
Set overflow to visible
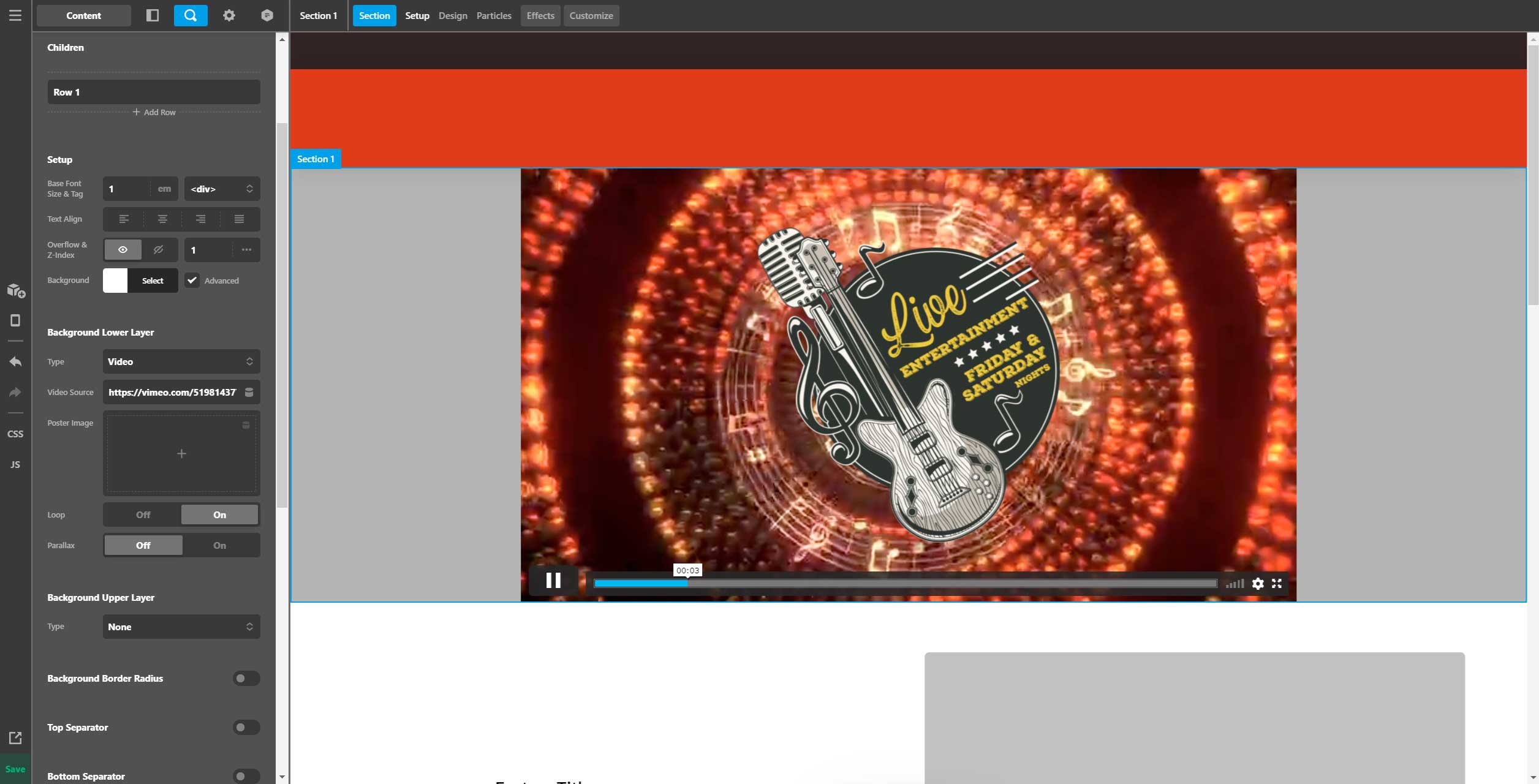tap(123, 250)
